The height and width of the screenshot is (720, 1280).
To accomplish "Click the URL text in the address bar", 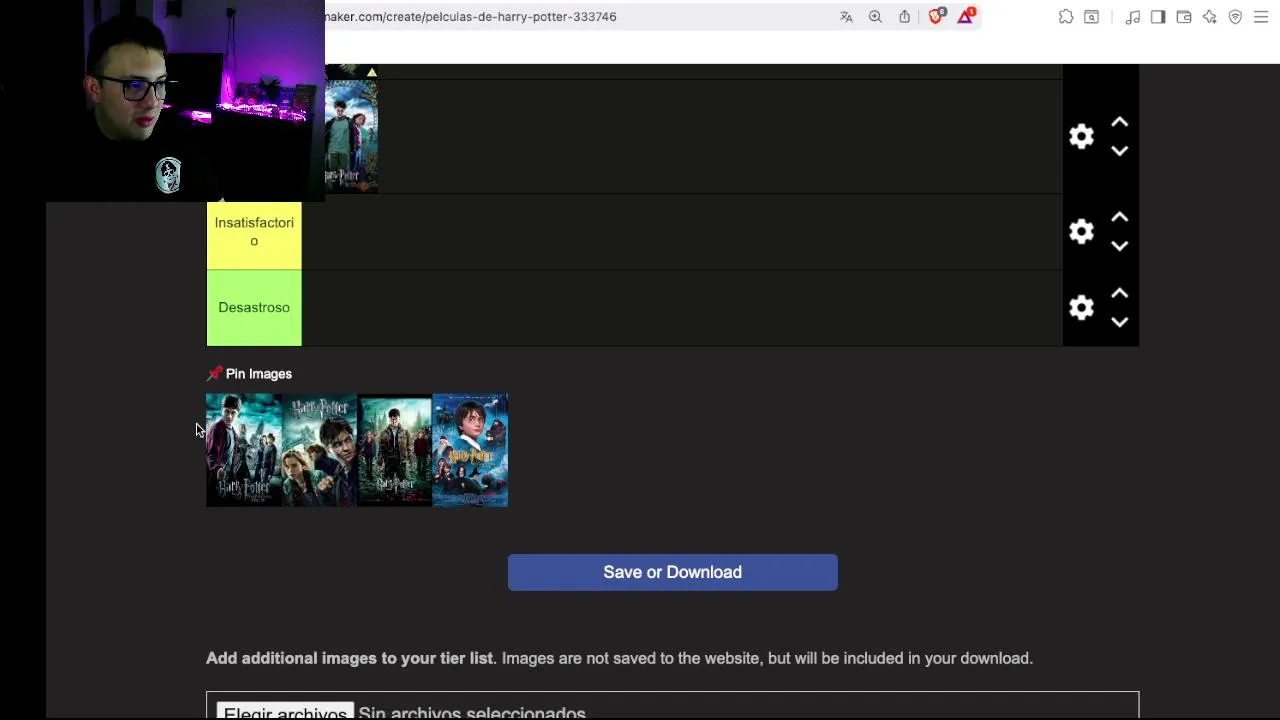I will click(470, 17).
